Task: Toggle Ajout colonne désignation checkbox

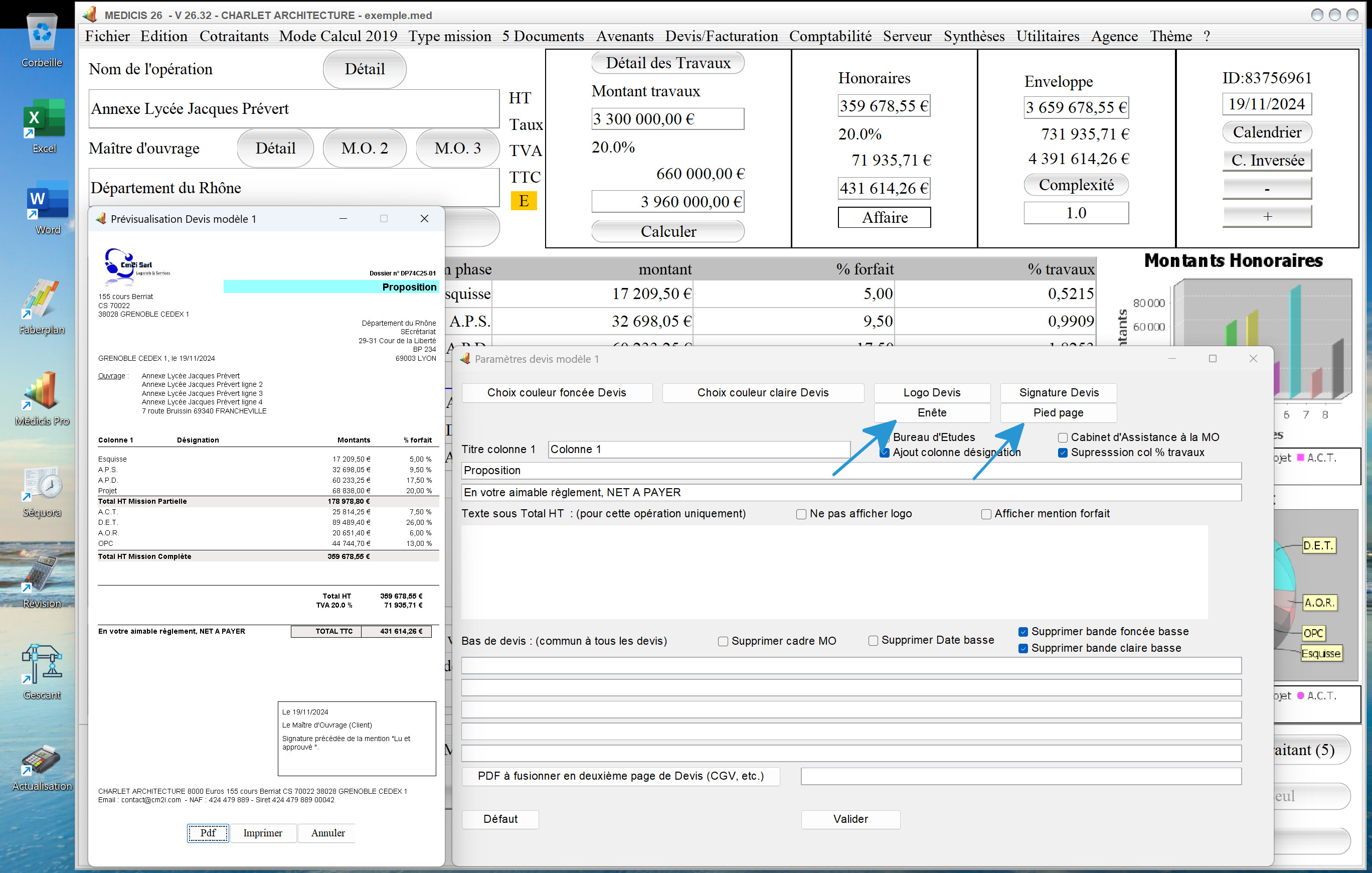Action: [884, 453]
